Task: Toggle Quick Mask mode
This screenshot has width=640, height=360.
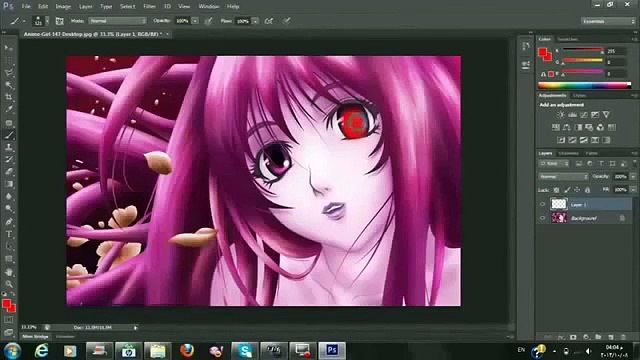Action: (9, 320)
